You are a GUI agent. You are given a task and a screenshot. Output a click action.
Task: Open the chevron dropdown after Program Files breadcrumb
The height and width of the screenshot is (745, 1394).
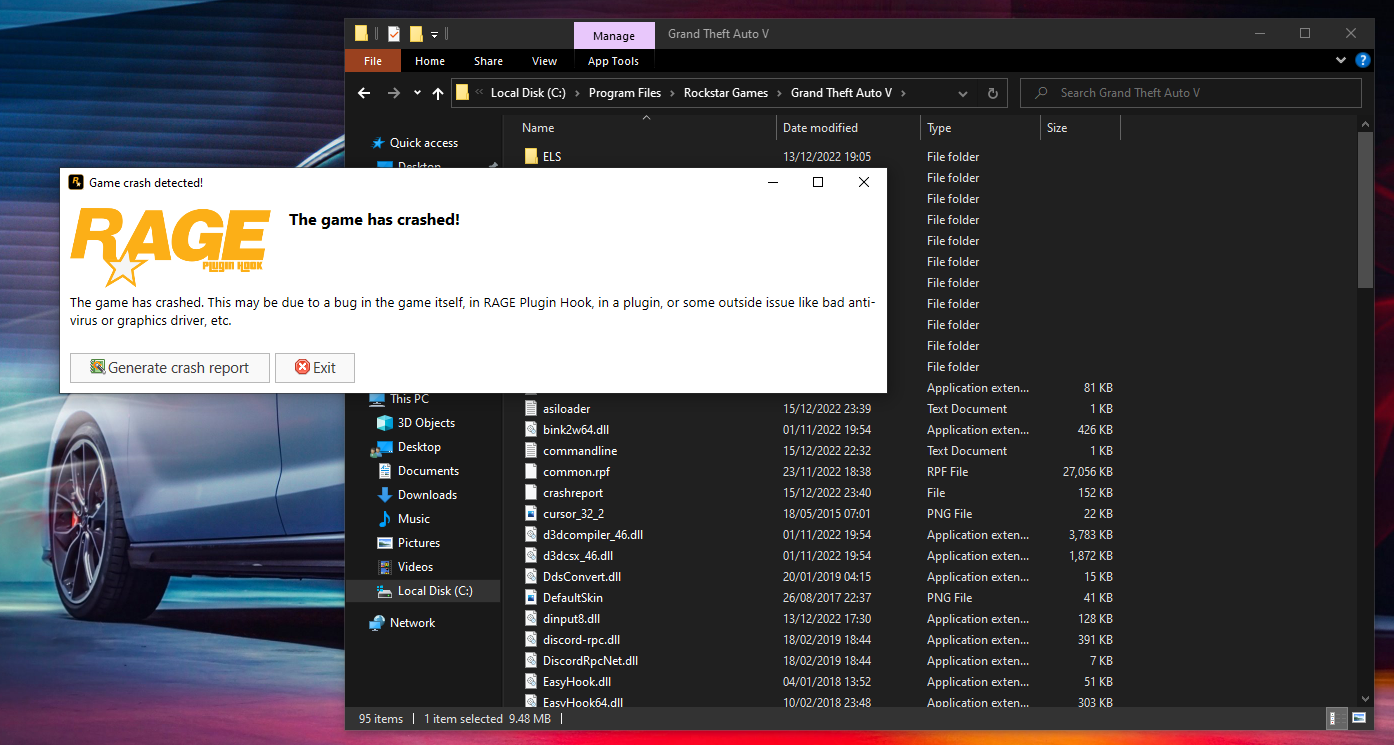click(672, 93)
